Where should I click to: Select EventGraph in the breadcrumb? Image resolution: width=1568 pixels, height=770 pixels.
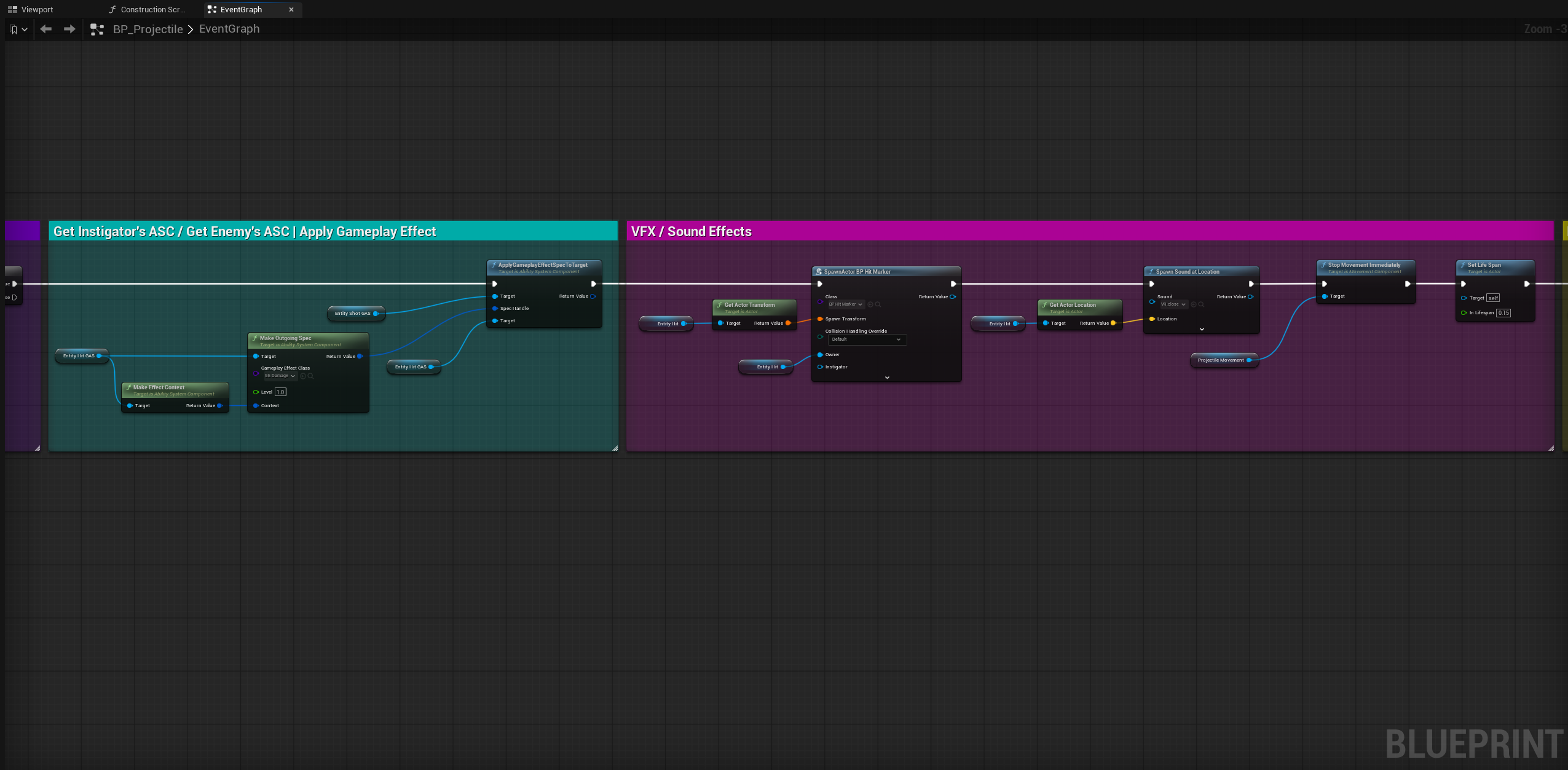(x=229, y=29)
